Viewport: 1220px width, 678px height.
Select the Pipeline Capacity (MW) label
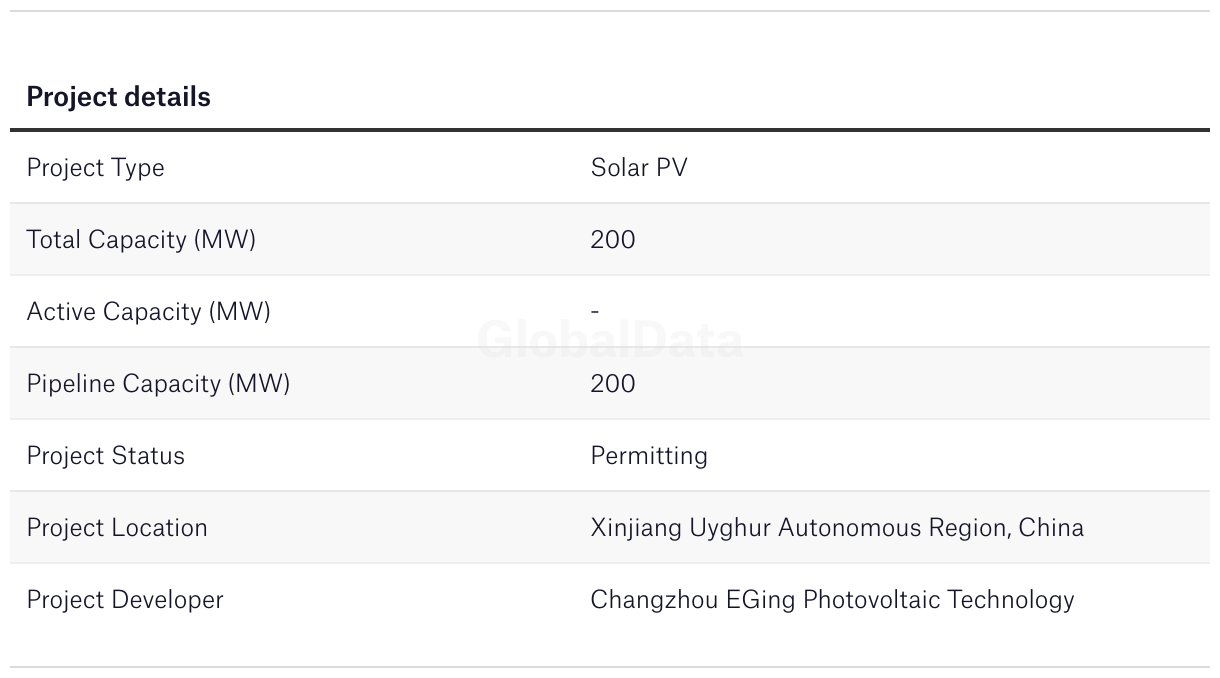[x=158, y=384]
